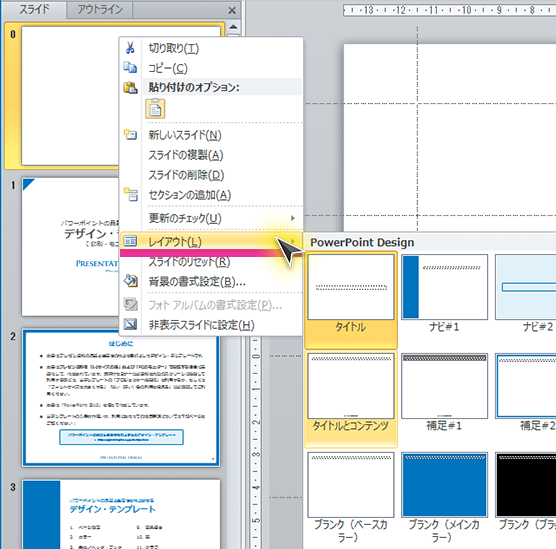Click the paint bucket background format icon

[130, 281]
